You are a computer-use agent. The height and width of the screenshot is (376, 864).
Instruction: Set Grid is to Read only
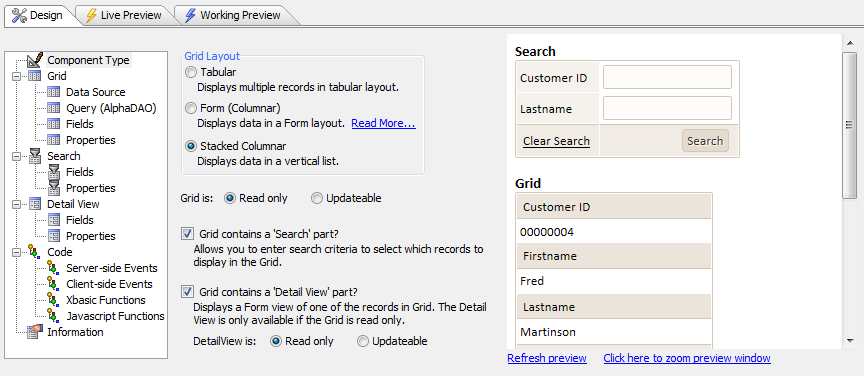point(230,198)
